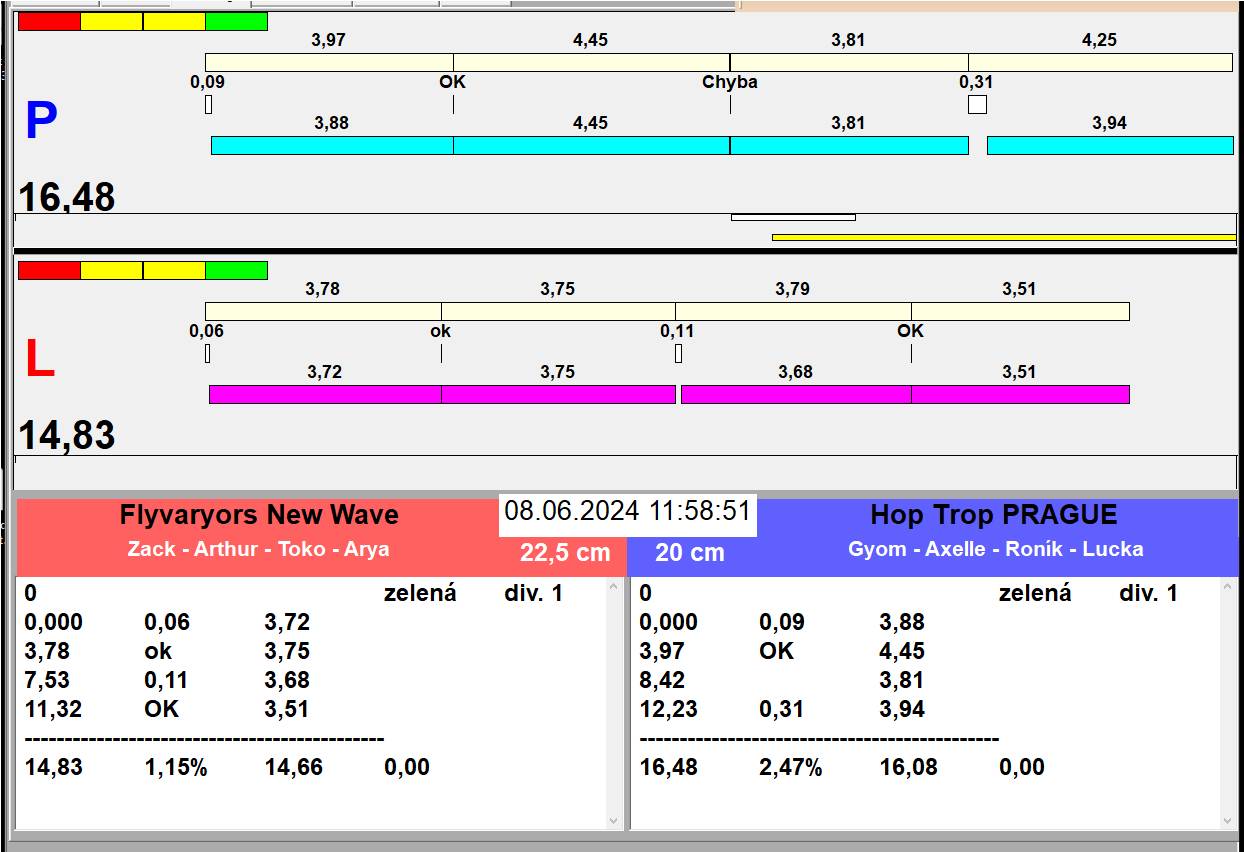
Task: Click the small marker under 0,11 in lane L
Action: point(678,353)
